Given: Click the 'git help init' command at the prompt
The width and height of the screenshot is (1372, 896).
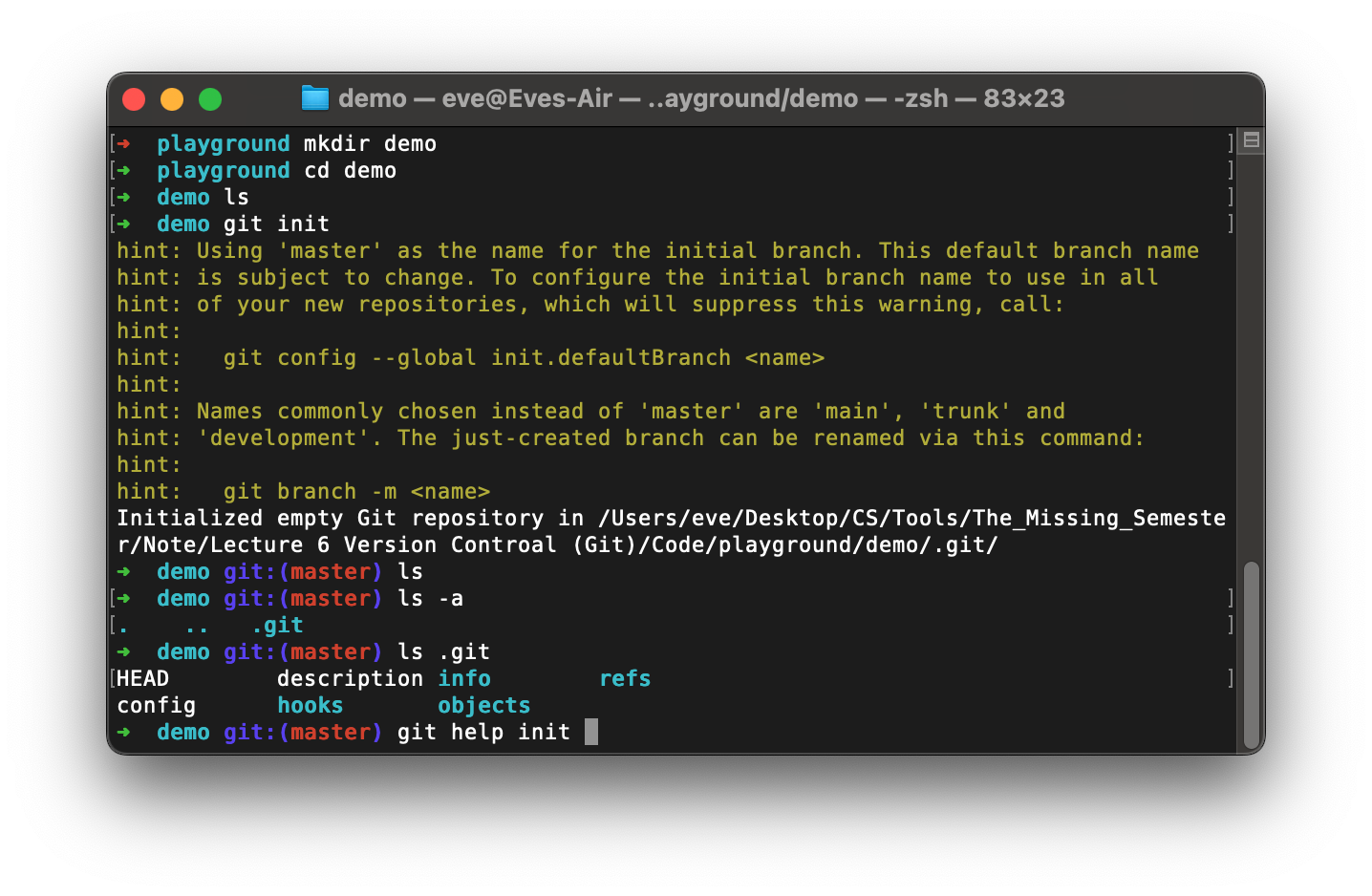Looking at the screenshot, I should coord(482,732).
